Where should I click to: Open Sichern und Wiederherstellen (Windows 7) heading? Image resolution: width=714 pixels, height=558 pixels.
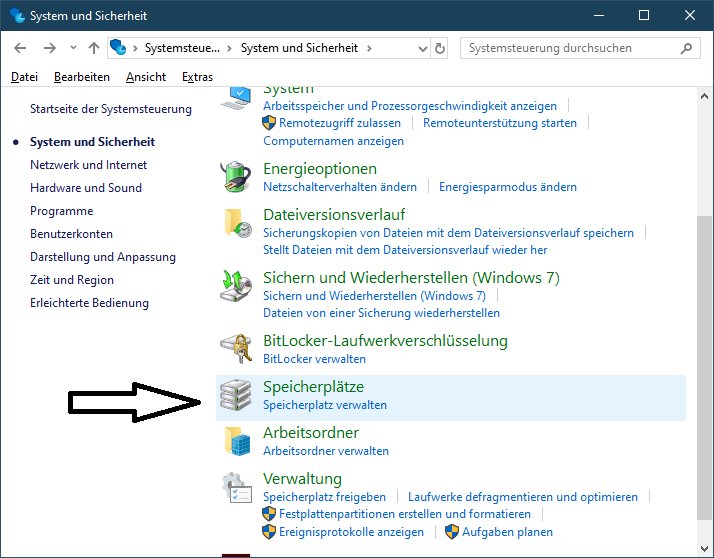pos(411,277)
